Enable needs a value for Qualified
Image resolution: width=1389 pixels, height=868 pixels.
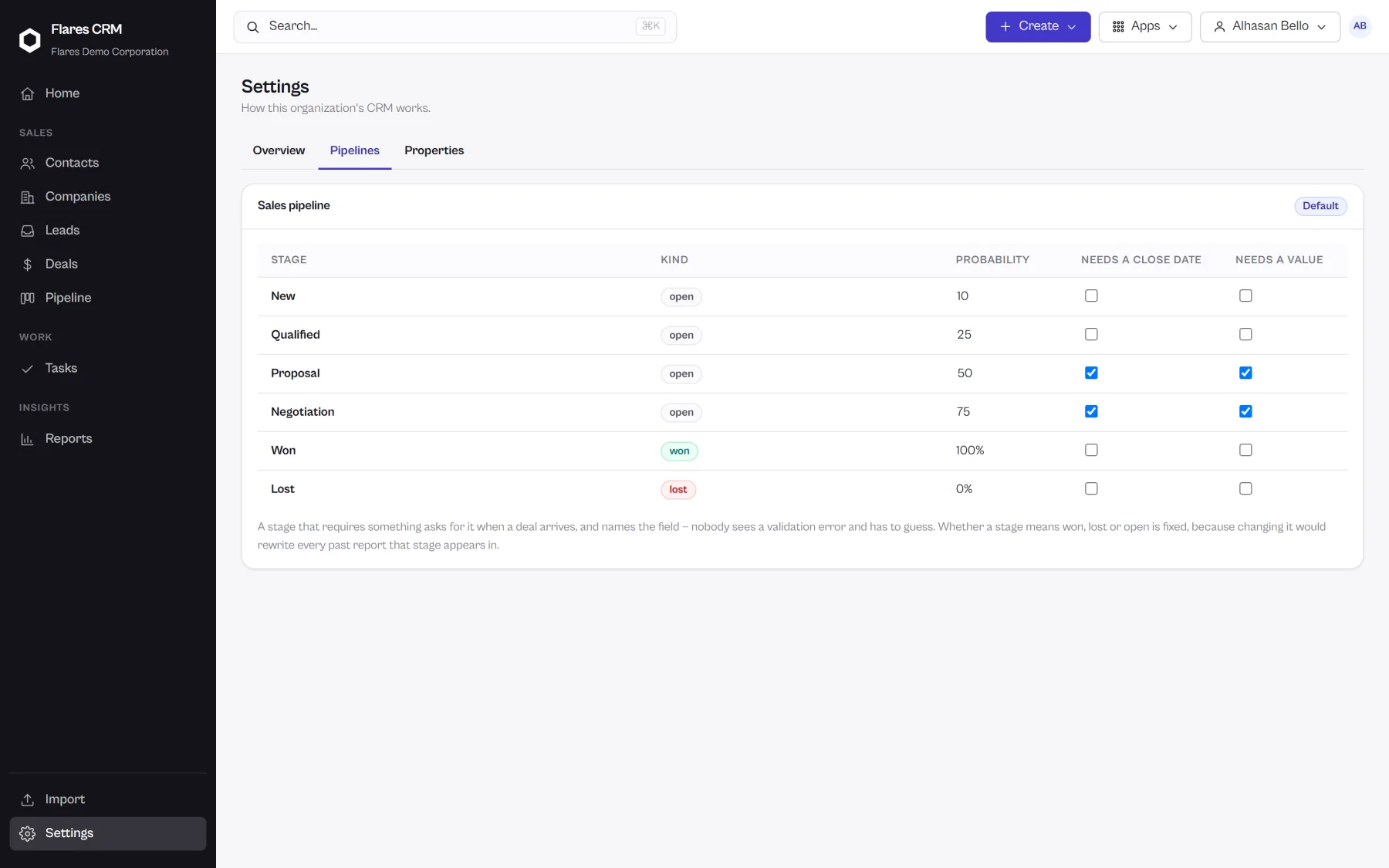pos(1245,334)
